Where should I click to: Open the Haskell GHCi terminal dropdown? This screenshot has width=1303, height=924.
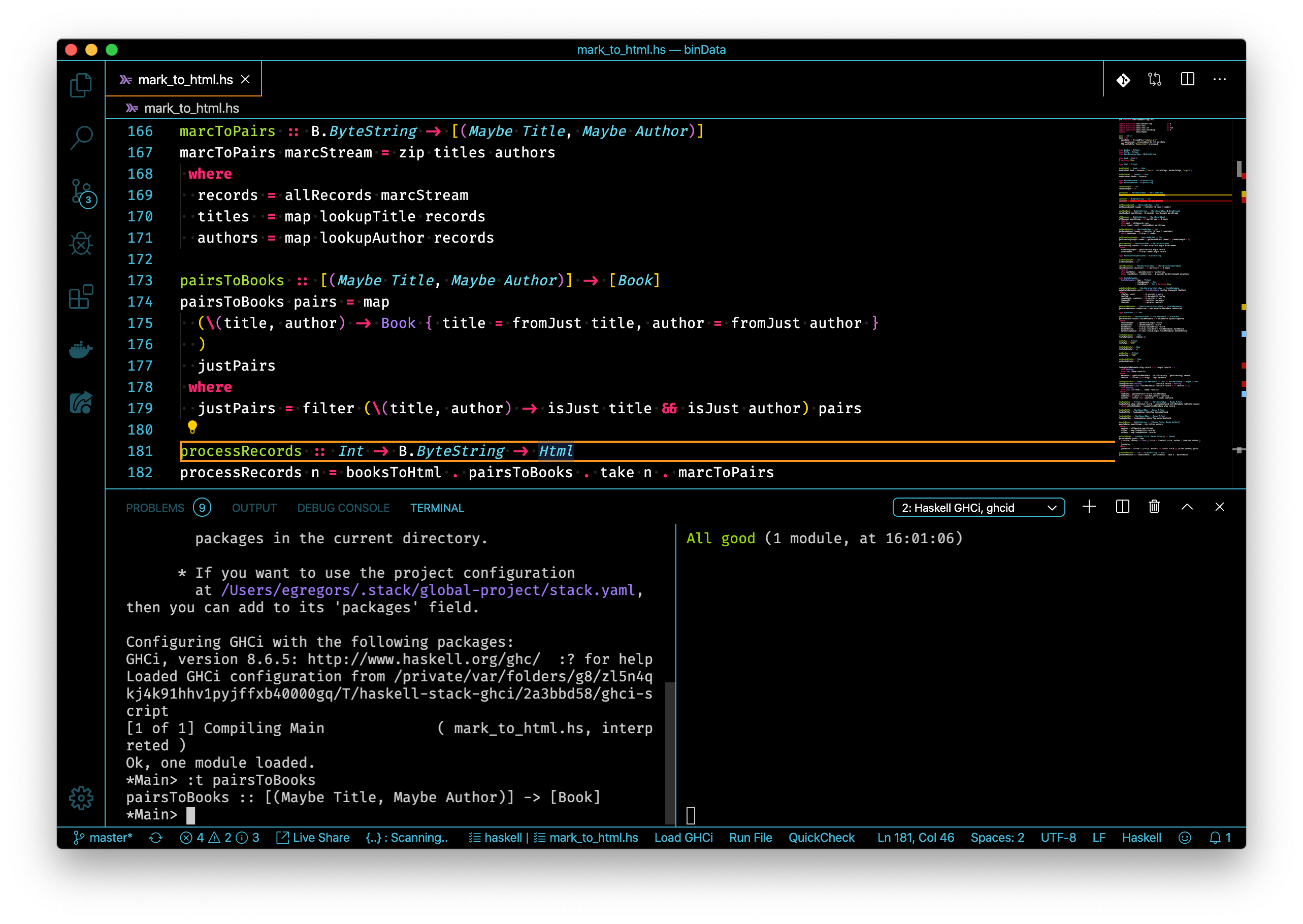pos(978,508)
